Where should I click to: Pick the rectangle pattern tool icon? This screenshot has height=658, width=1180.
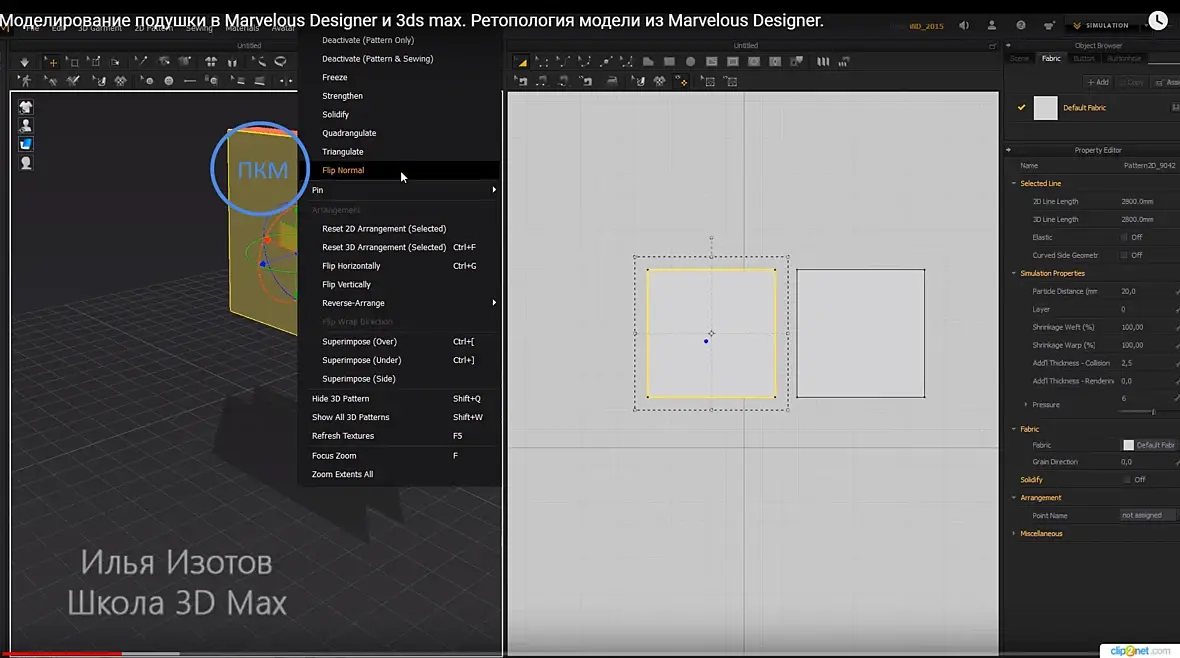coord(669,62)
